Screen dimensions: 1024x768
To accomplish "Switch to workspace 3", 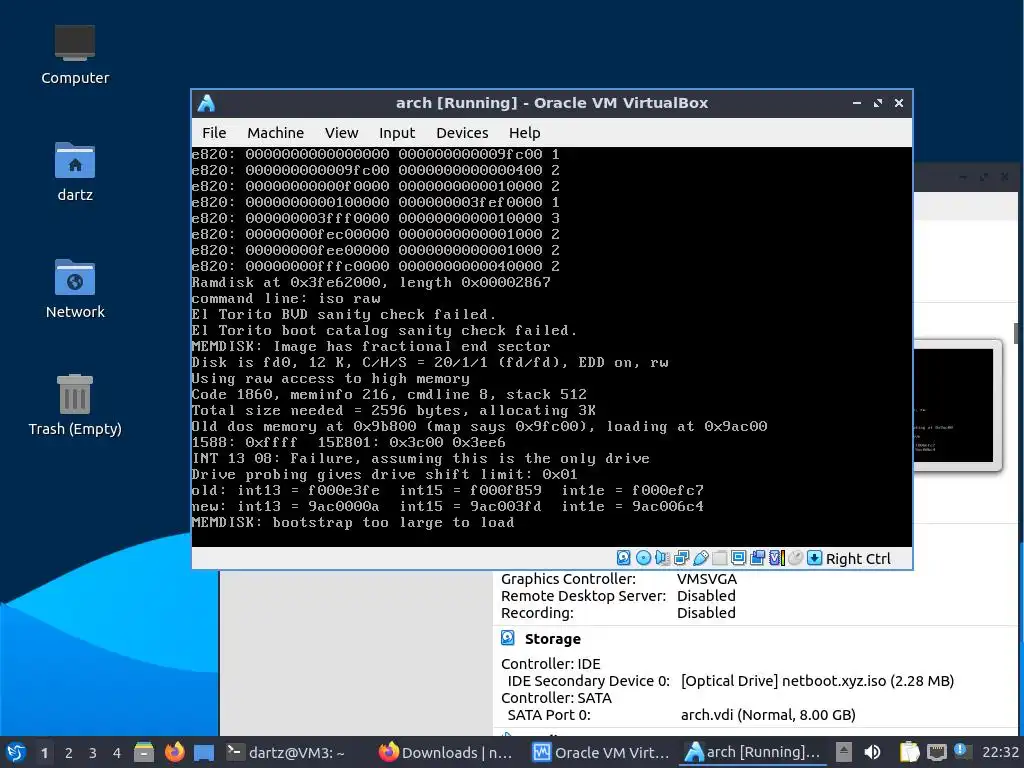I will [x=93, y=753].
